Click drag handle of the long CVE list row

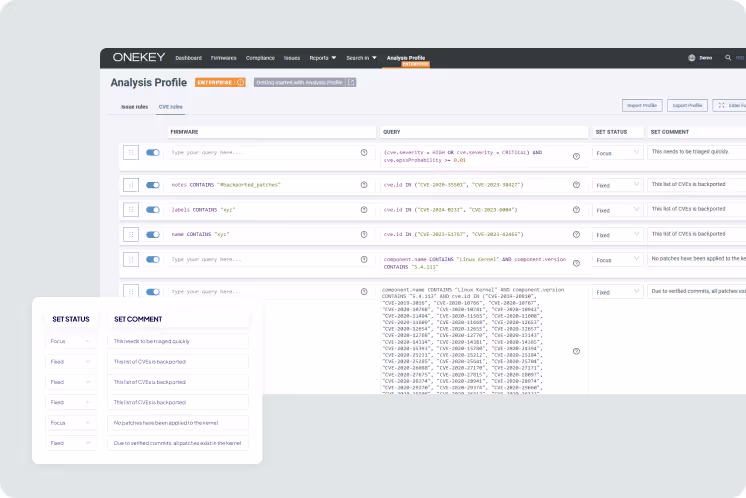(131, 292)
